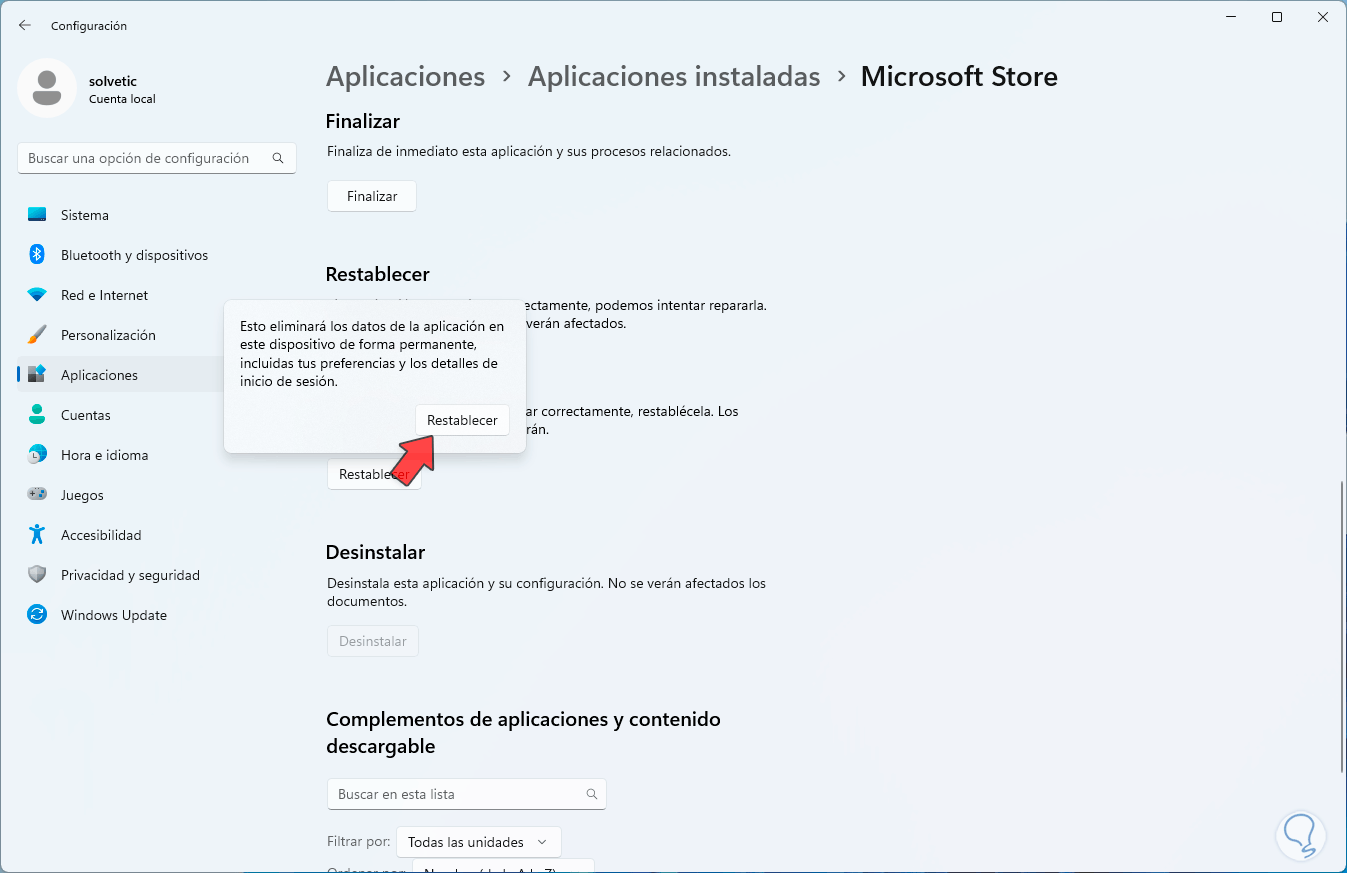Click the 'Microsoft Store' breadcrumb title

point(959,77)
